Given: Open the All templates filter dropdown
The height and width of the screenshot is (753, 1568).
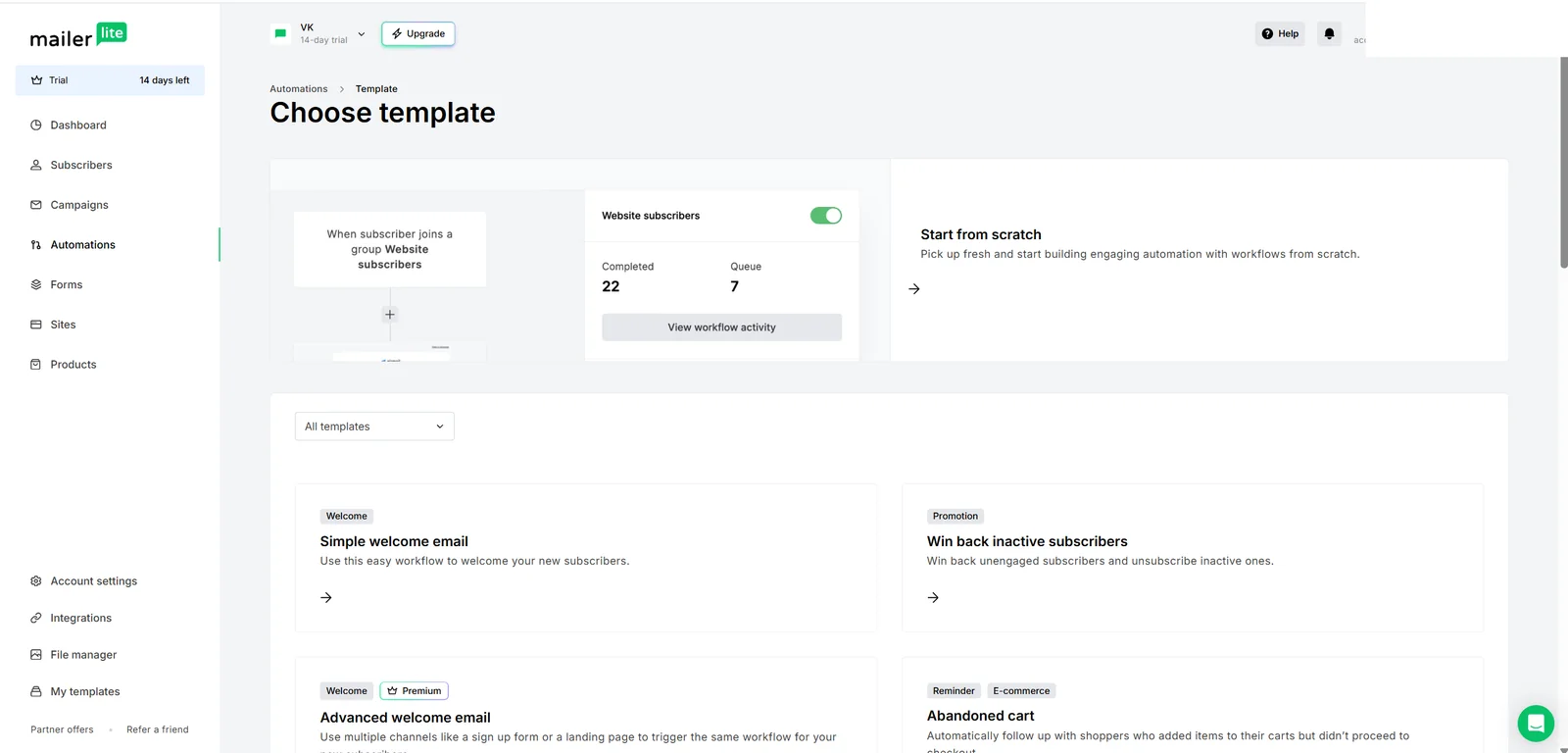Looking at the screenshot, I should coord(374,427).
